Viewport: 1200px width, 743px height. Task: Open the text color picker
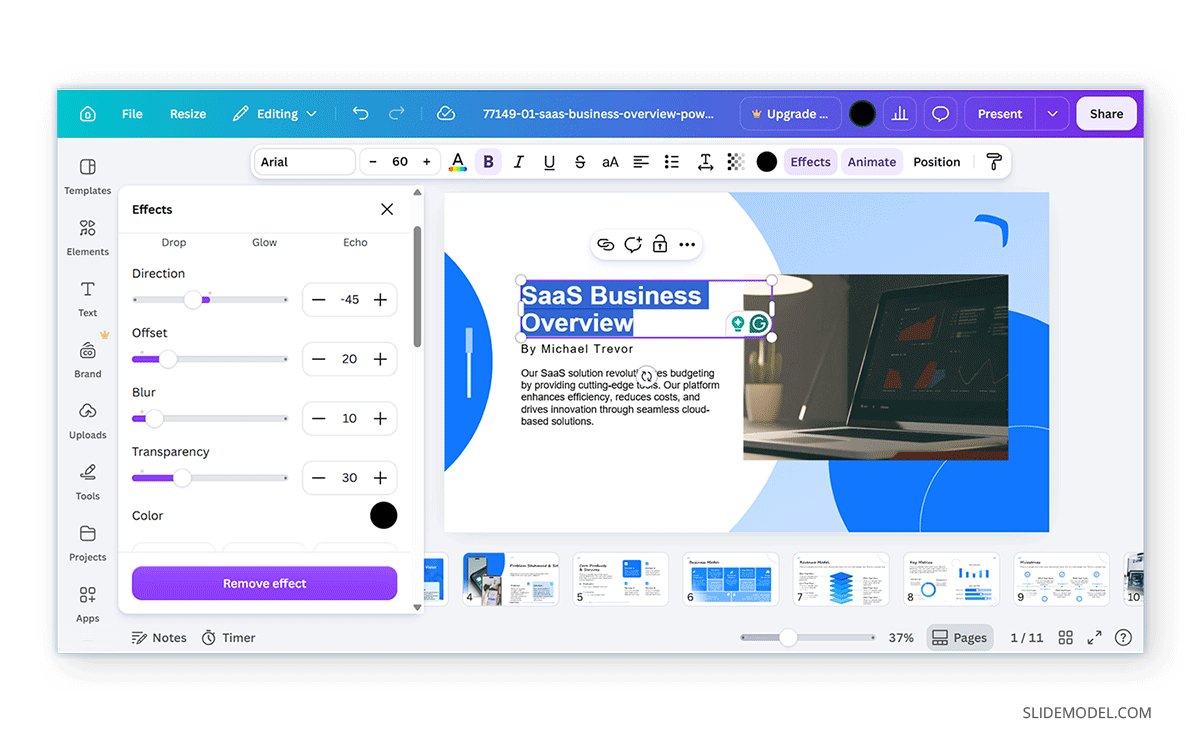[458, 162]
